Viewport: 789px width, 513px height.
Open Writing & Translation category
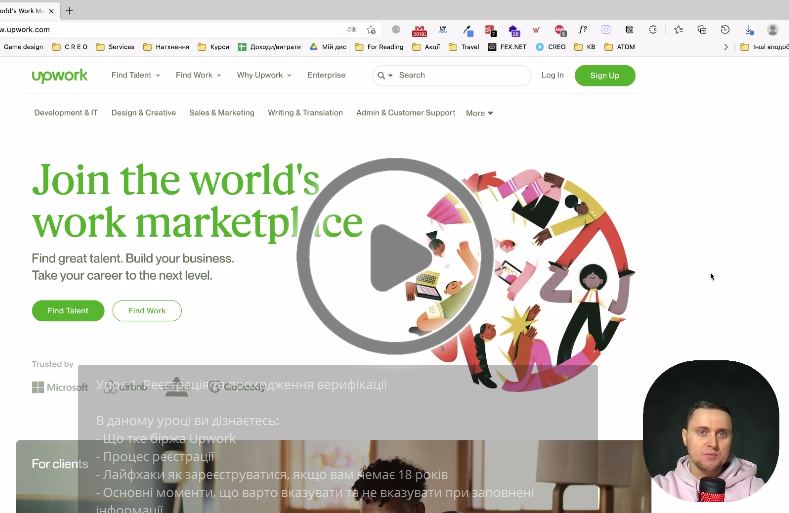point(305,113)
